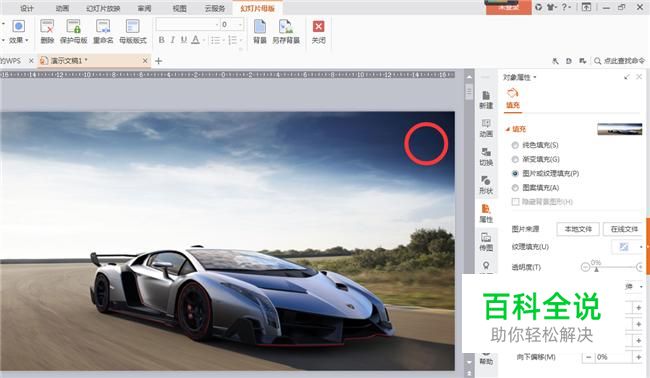Screen dimensions: 650x378
Task: Click the orange login button in title bar
Action: pyautogui.click(x=508, y=7)
